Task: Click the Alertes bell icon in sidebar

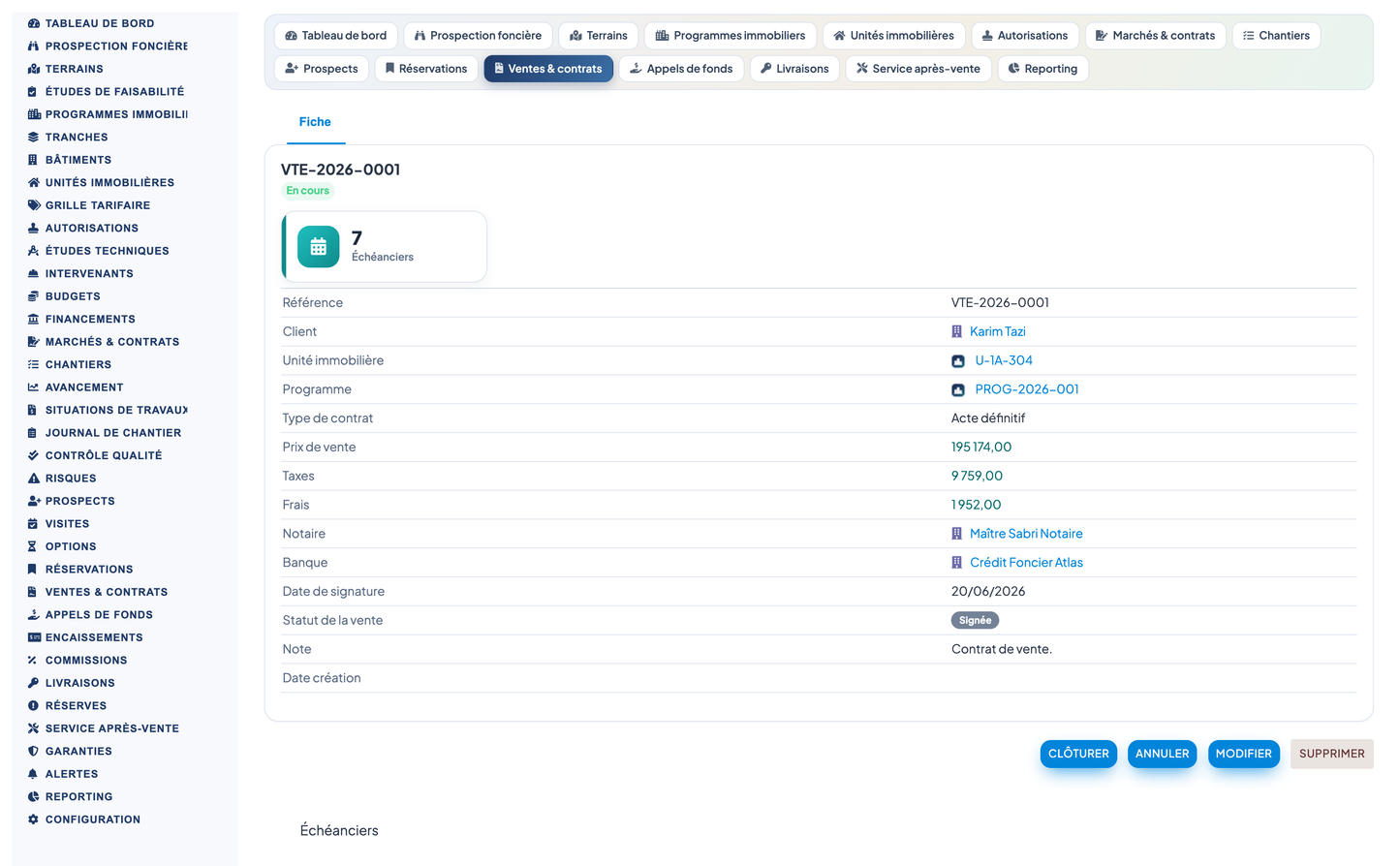Action: click(33, 774)
